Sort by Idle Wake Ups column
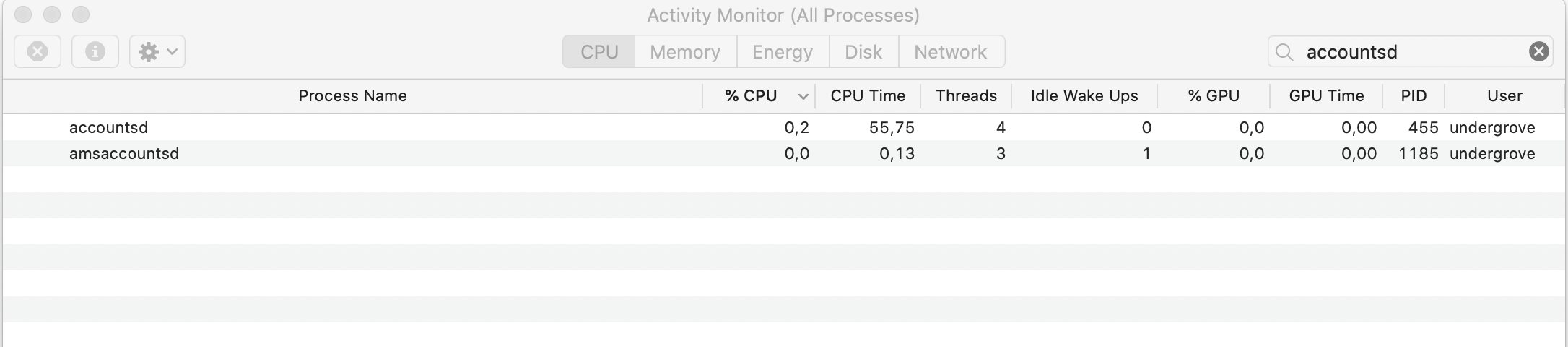This screenshot has width=1568, height=347. [x=1084, y=96]
